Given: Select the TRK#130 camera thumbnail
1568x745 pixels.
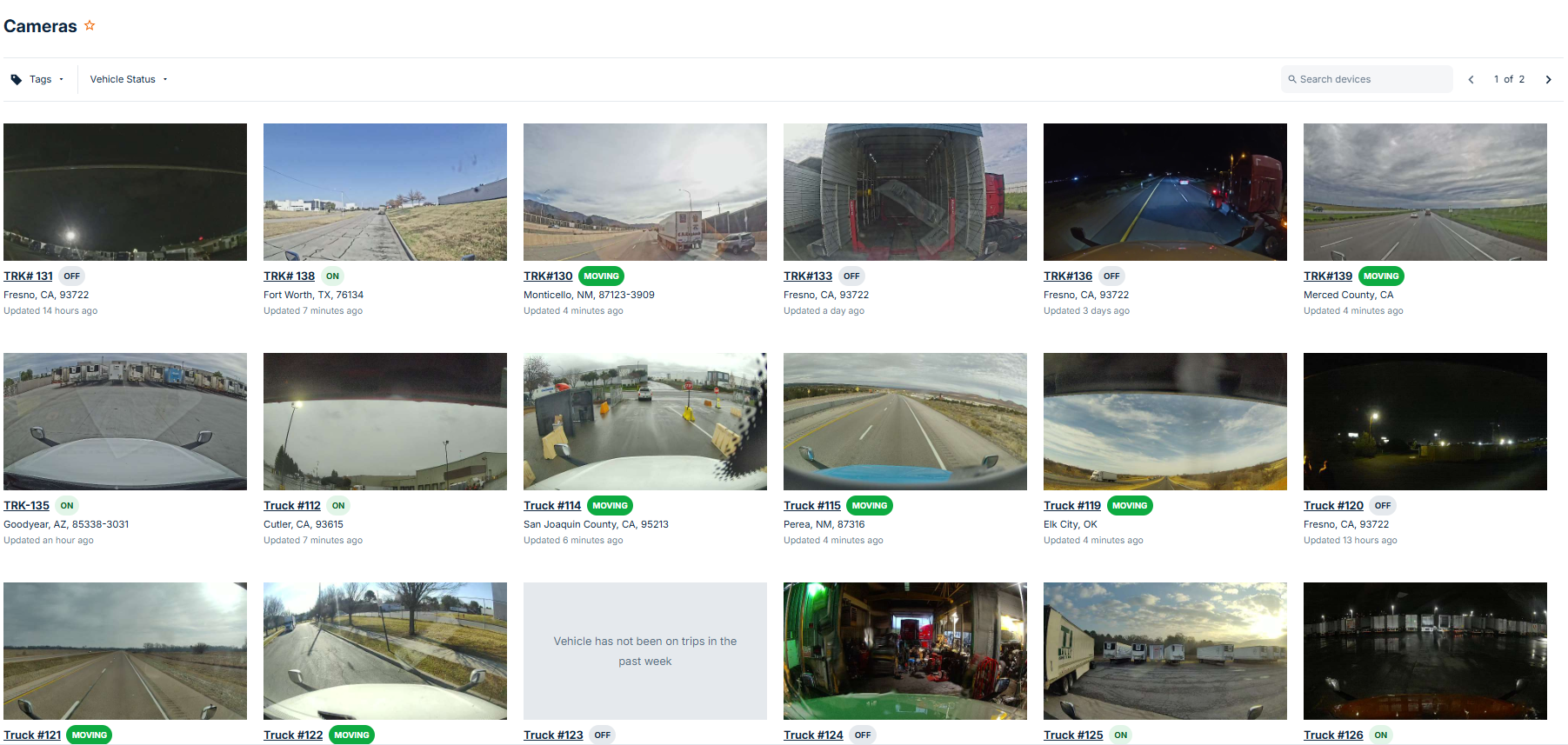Looking at the screenshot, I should pyautogui.click(x=644, y=192).
